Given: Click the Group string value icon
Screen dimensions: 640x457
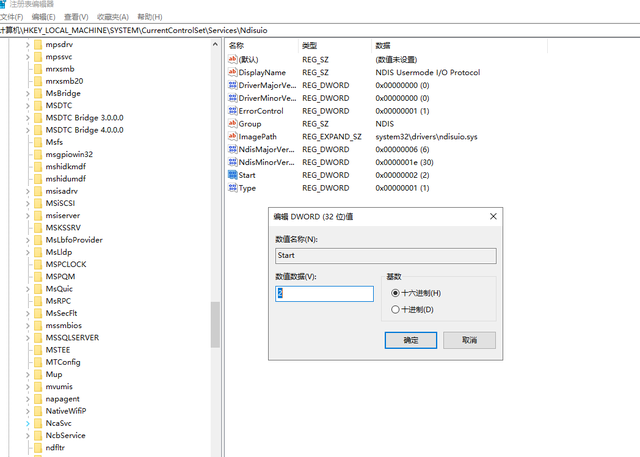Looking at the screenshot, I should click(x=232, y=124).
